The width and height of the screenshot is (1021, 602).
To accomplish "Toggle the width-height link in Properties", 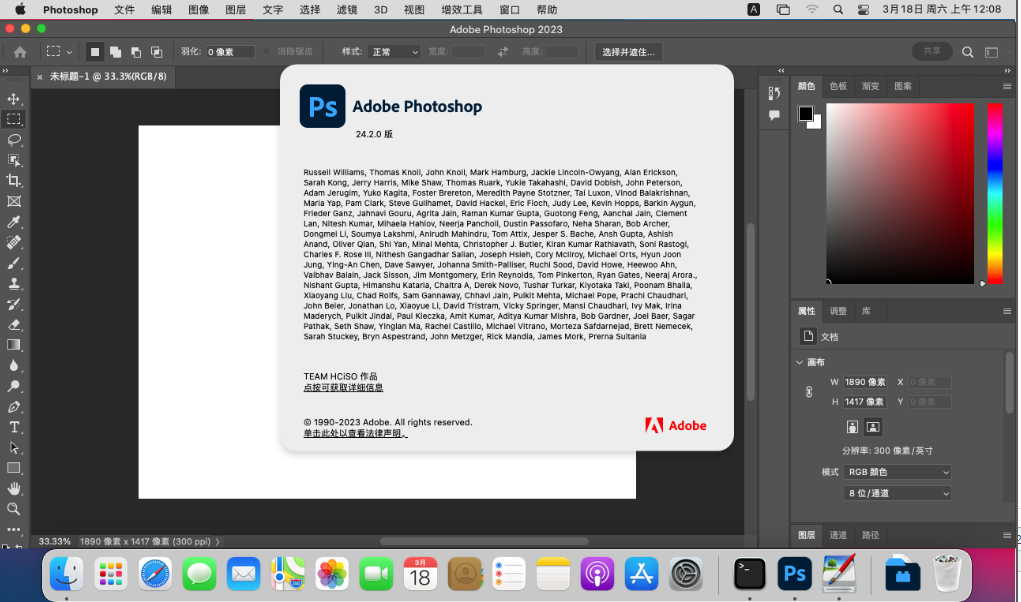I will point(809,392).
